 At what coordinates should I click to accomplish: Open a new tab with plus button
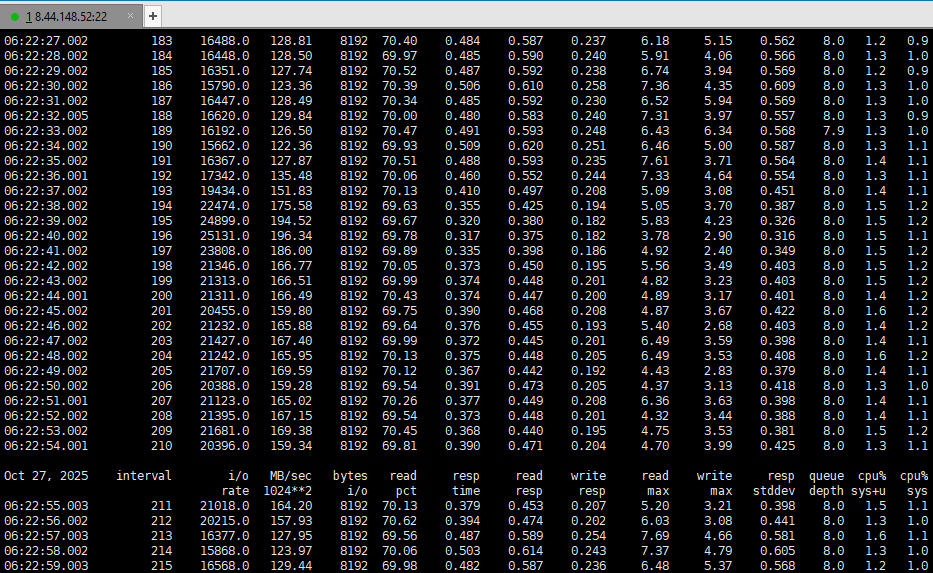(153, 16)
